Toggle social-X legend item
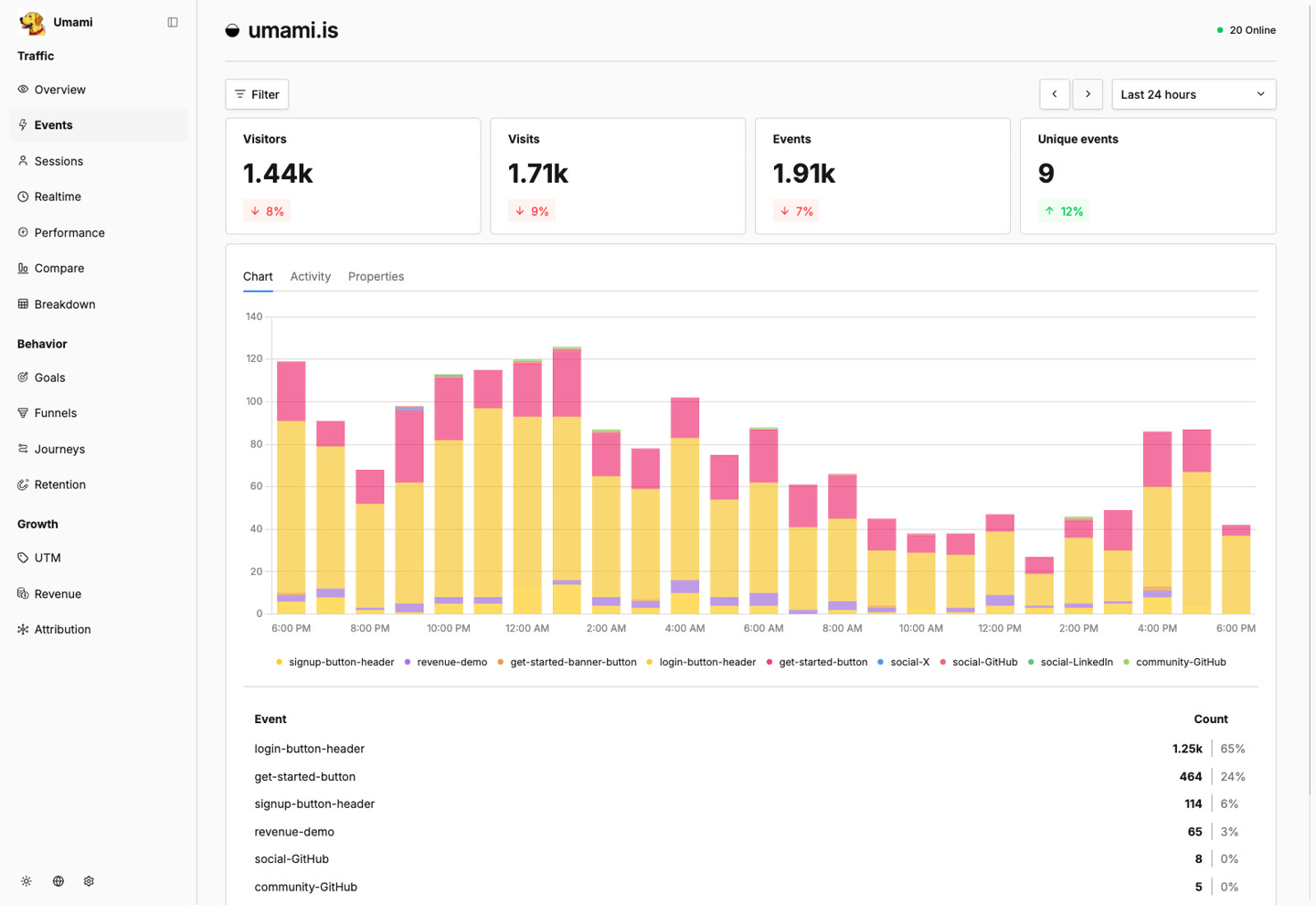The width and height of the screenshot is (1316, 905). 903,662
